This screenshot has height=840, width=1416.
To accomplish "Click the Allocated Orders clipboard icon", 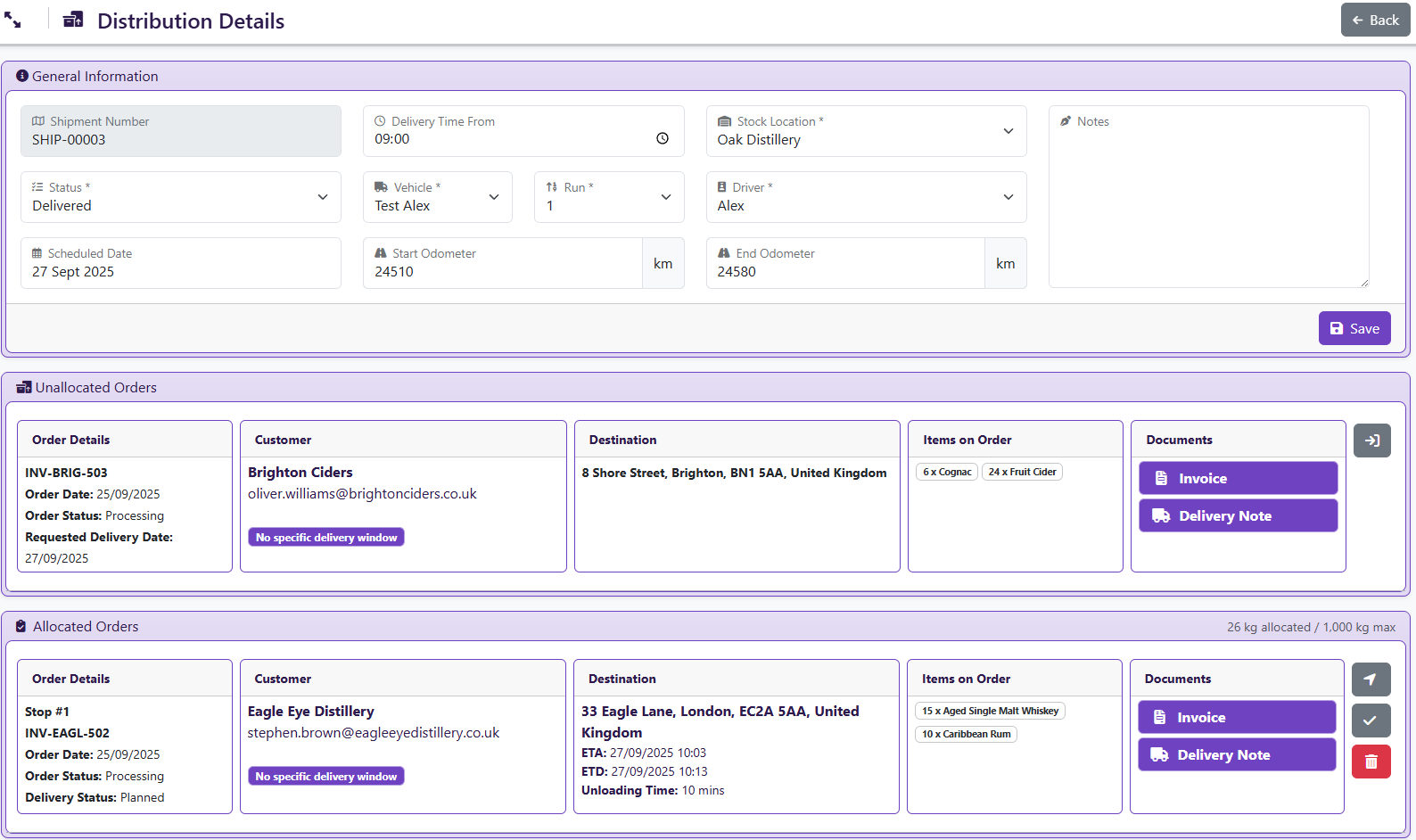I will 21,627.
